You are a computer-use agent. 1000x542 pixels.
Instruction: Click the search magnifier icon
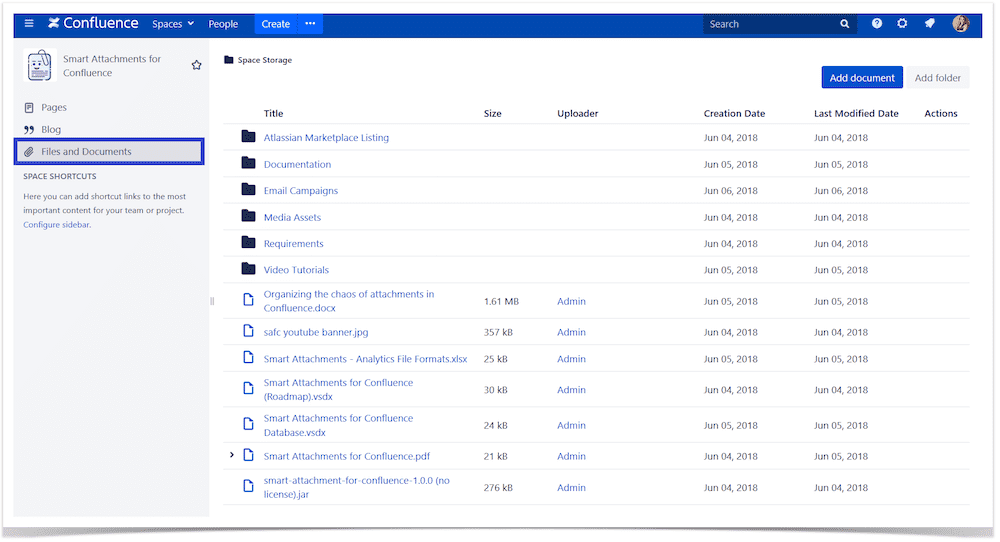(844, 24)
